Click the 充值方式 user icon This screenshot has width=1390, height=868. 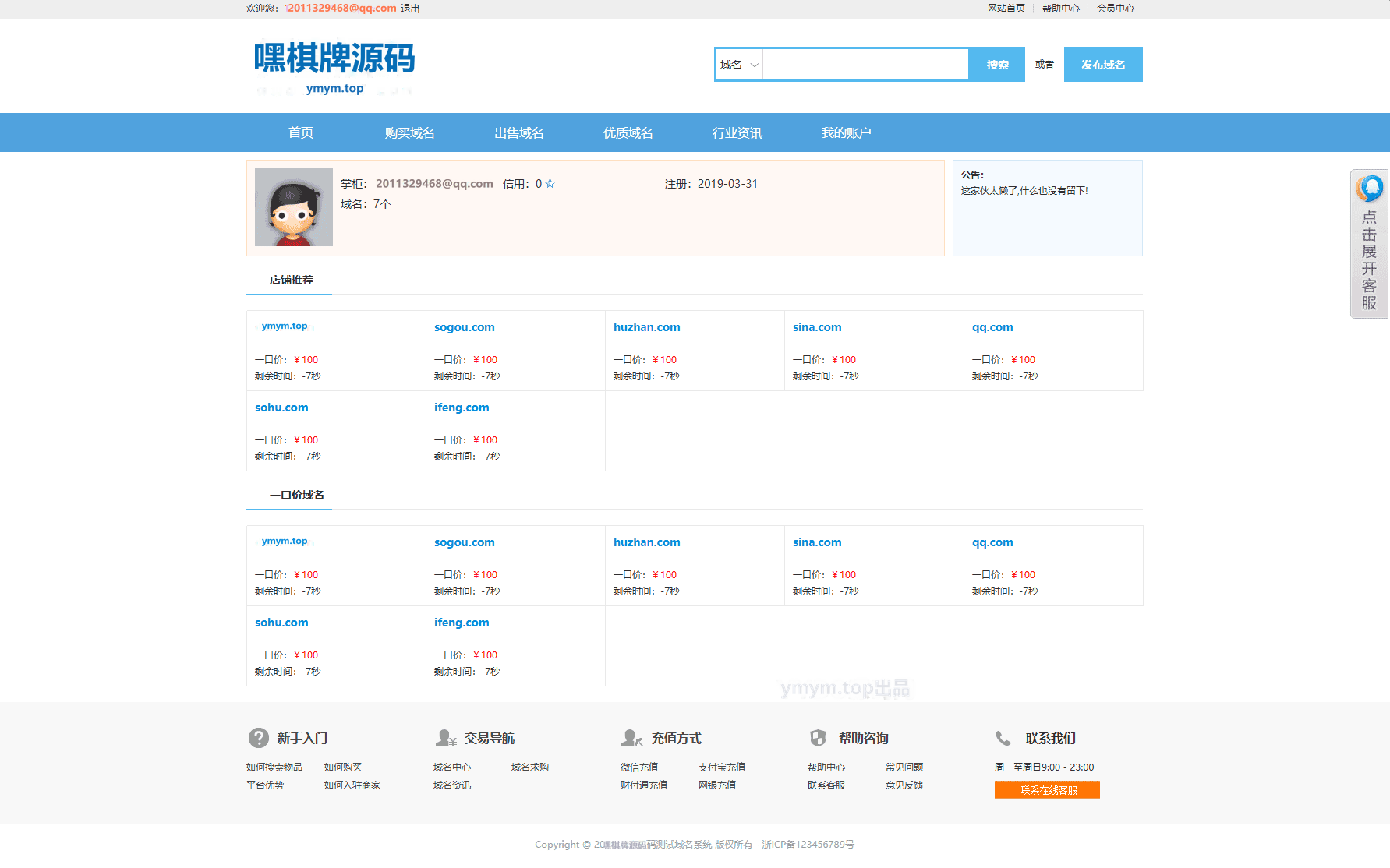click(632, 738)
